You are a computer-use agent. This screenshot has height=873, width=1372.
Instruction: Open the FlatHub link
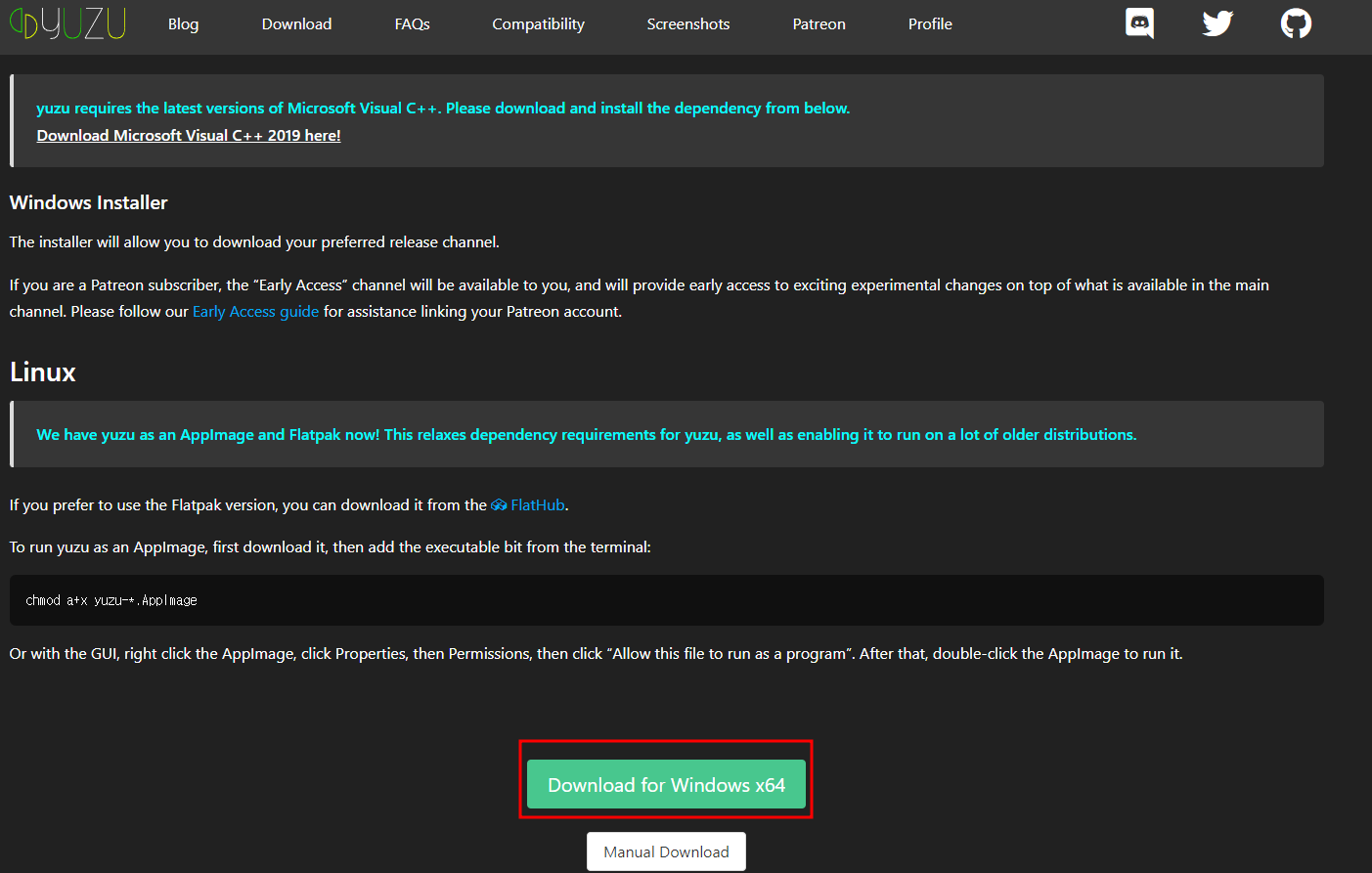pyautogui.click(x=538, y=505)
